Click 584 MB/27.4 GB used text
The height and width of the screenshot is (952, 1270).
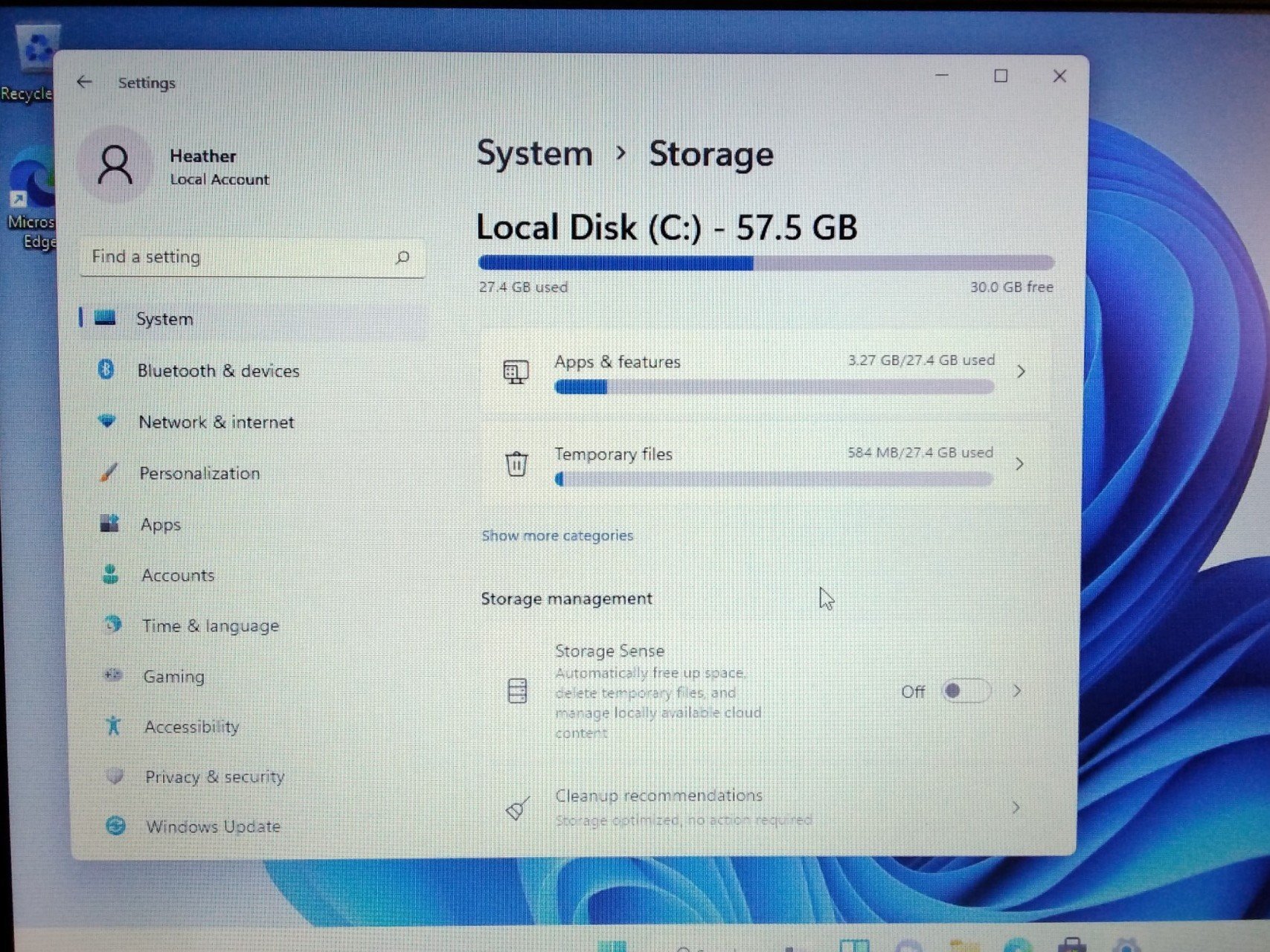tap(920, 452)
